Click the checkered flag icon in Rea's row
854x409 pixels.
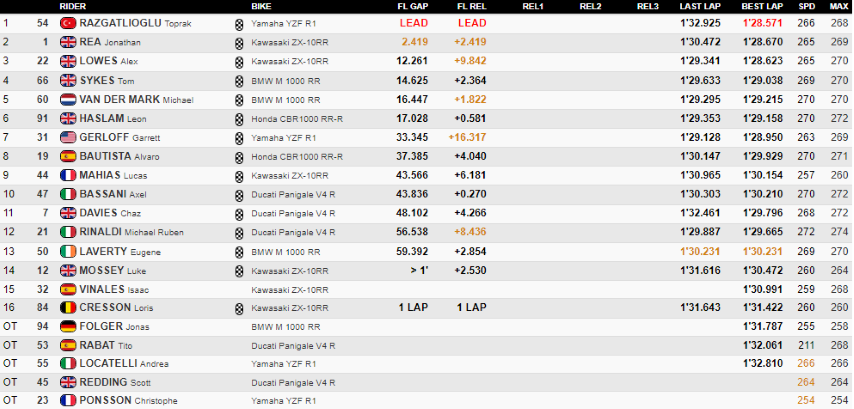tap(238, 42)
